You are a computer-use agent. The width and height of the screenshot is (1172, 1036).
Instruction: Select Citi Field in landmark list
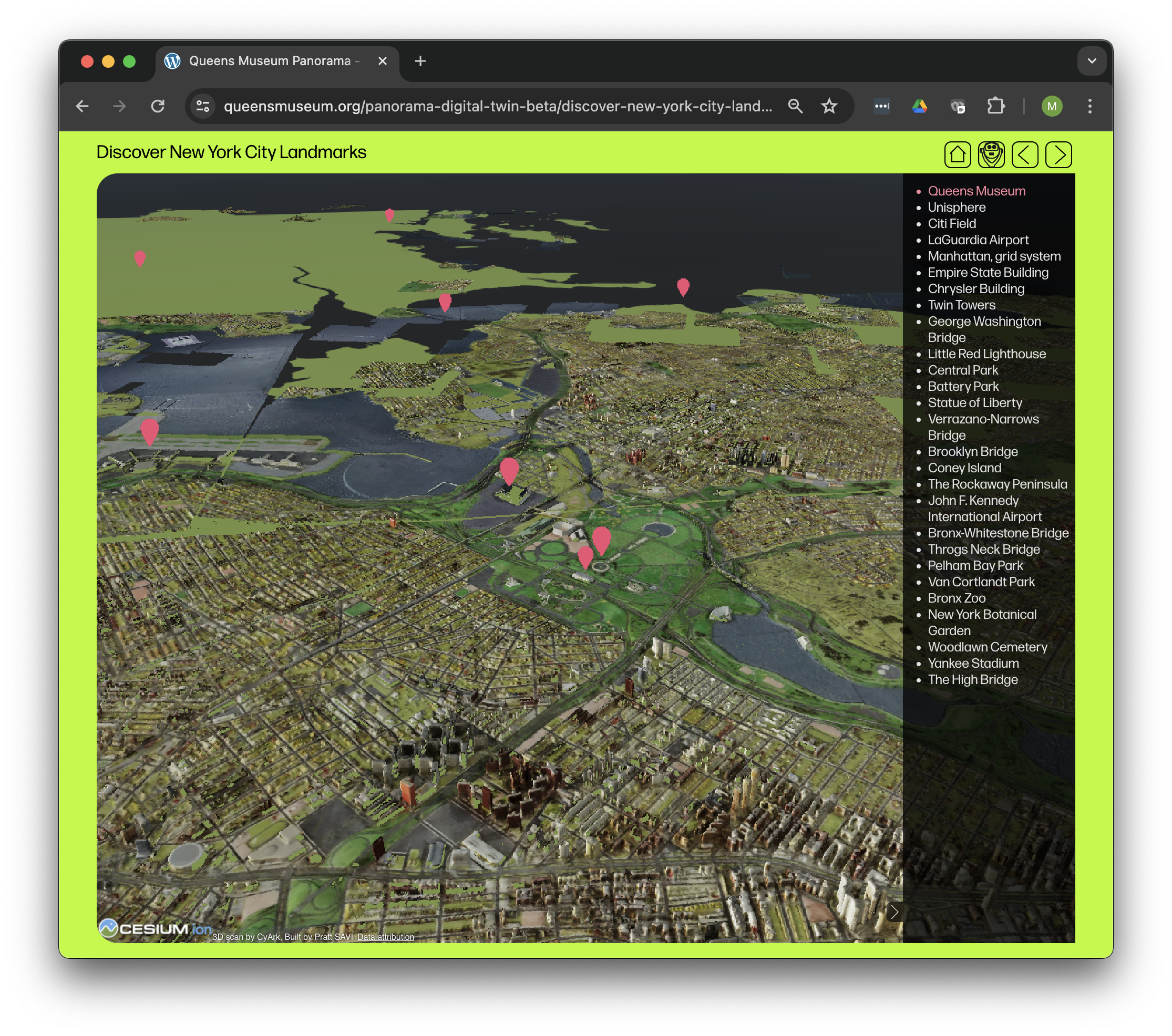pyautogui.click(x=952, y=223)
